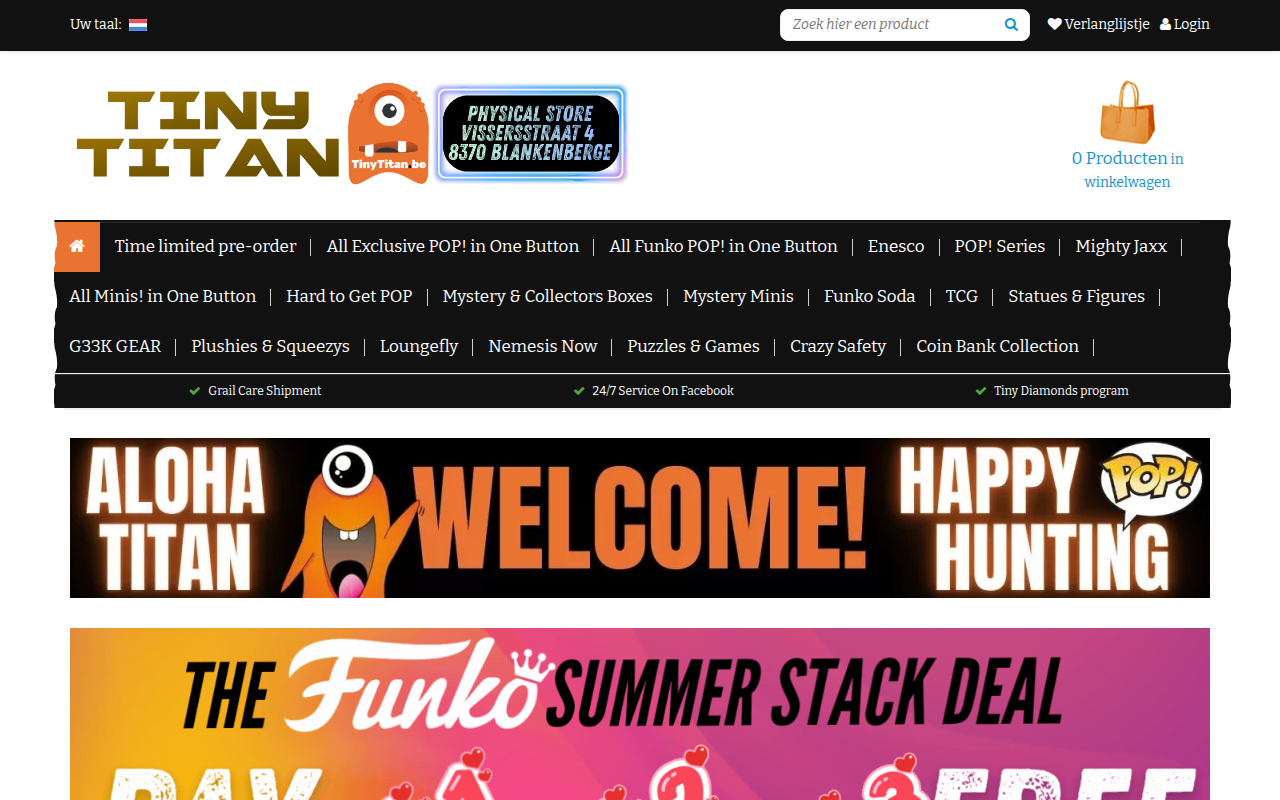Click Tiny Diamonds program text
The height and width of the screenshot is (800, 1280).
click(1061, 391)
